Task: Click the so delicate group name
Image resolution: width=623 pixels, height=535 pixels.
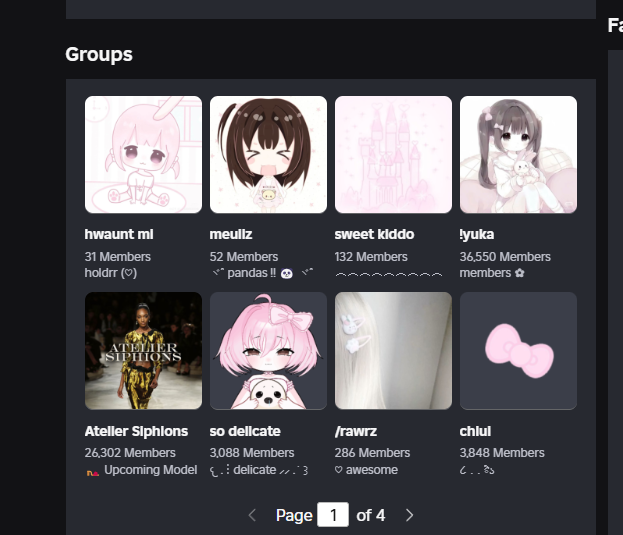Action: (x=245, y=431)
